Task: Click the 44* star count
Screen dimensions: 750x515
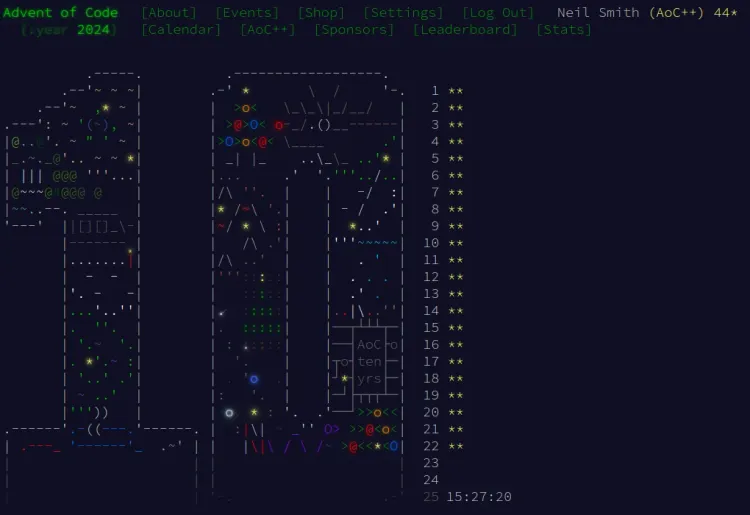Action: 726,12
